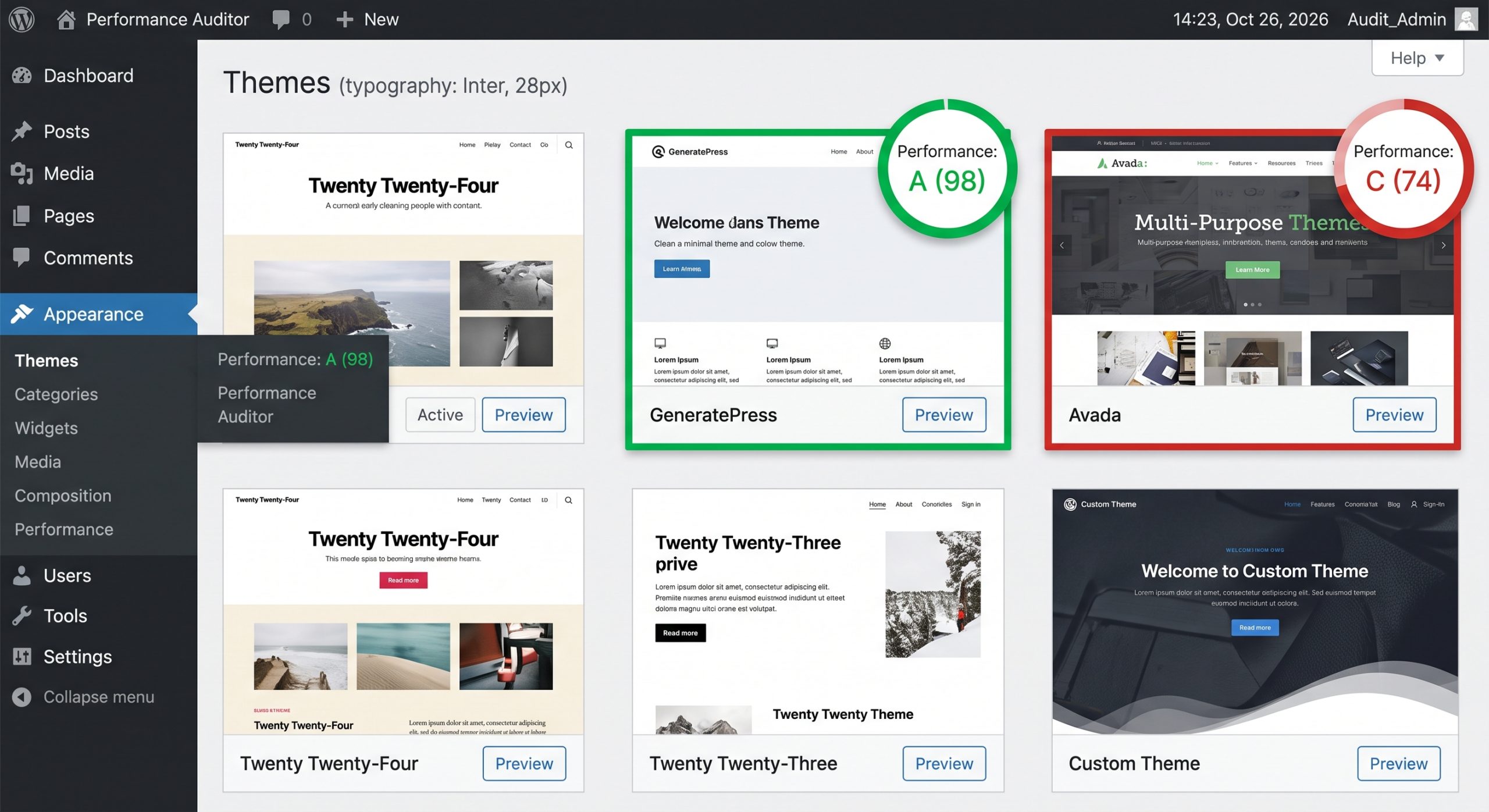The width and height of the screenshot is (1489, 812).
Task: Click the Settings sliders icon
Action: [x=22, y=656]
